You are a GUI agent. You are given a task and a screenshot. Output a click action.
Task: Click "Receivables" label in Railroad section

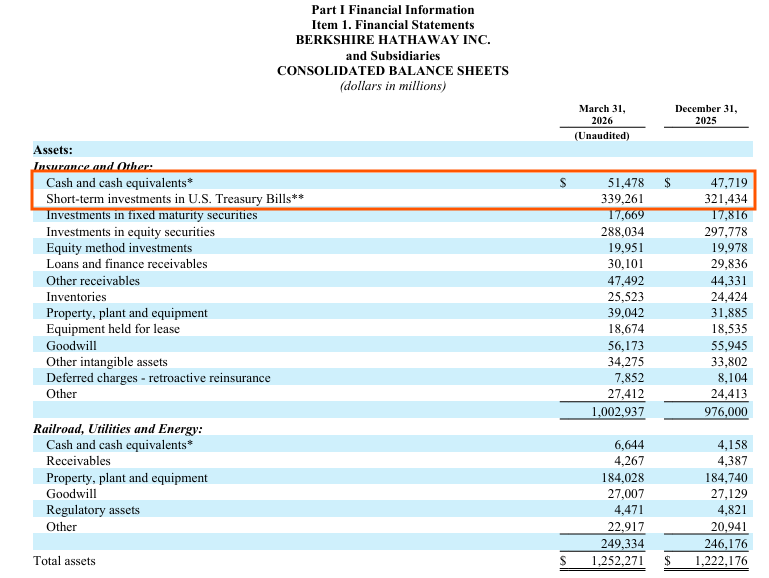coord(78,461)
